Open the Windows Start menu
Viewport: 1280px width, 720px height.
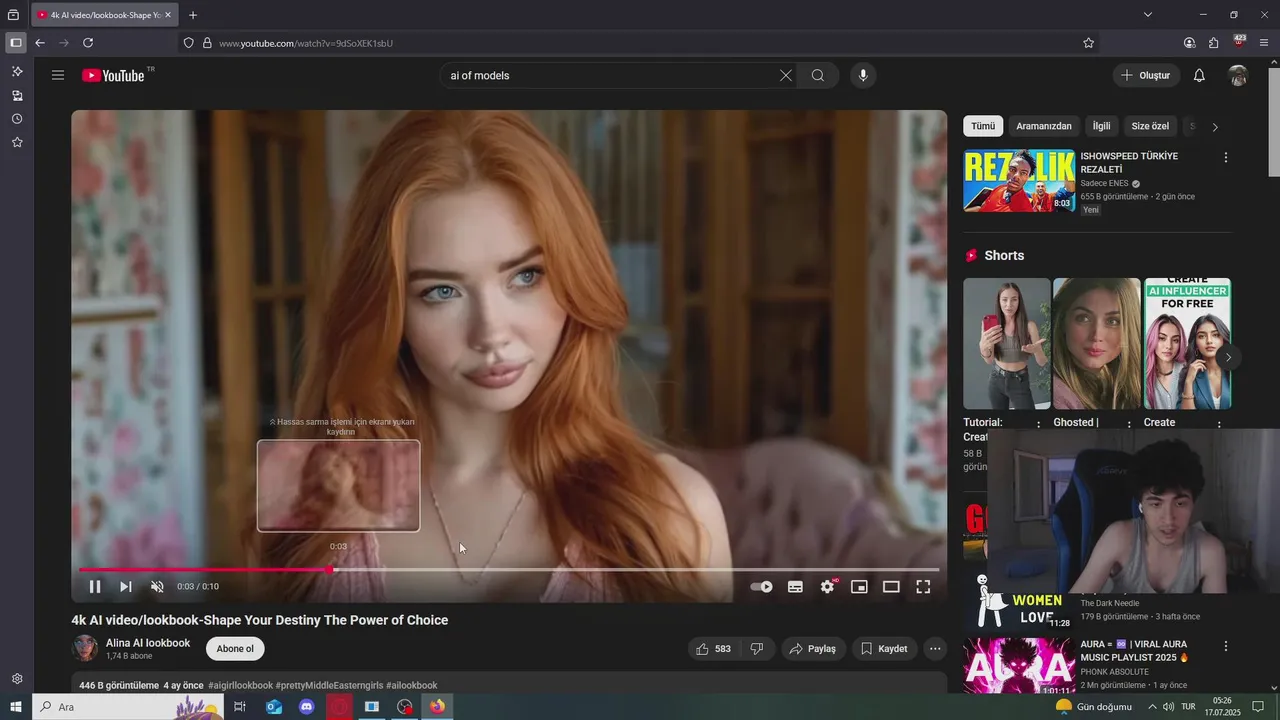16,707
